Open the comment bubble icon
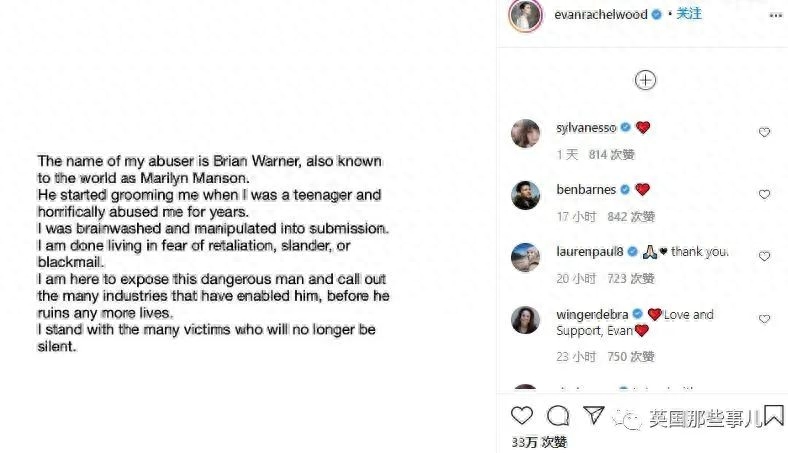 point(558,415)
